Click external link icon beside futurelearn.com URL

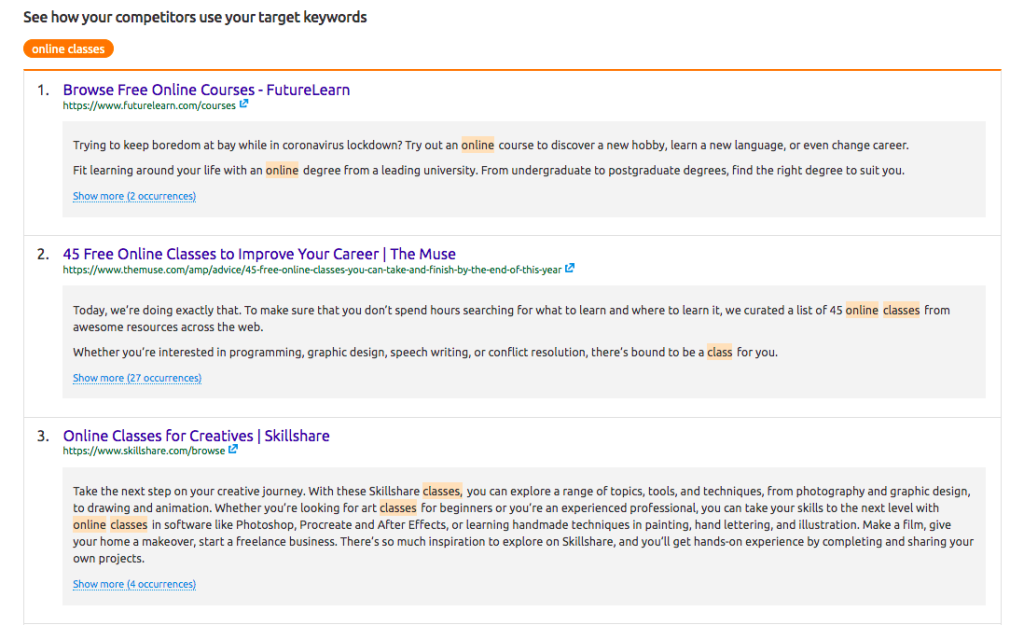tap(244, 104)
